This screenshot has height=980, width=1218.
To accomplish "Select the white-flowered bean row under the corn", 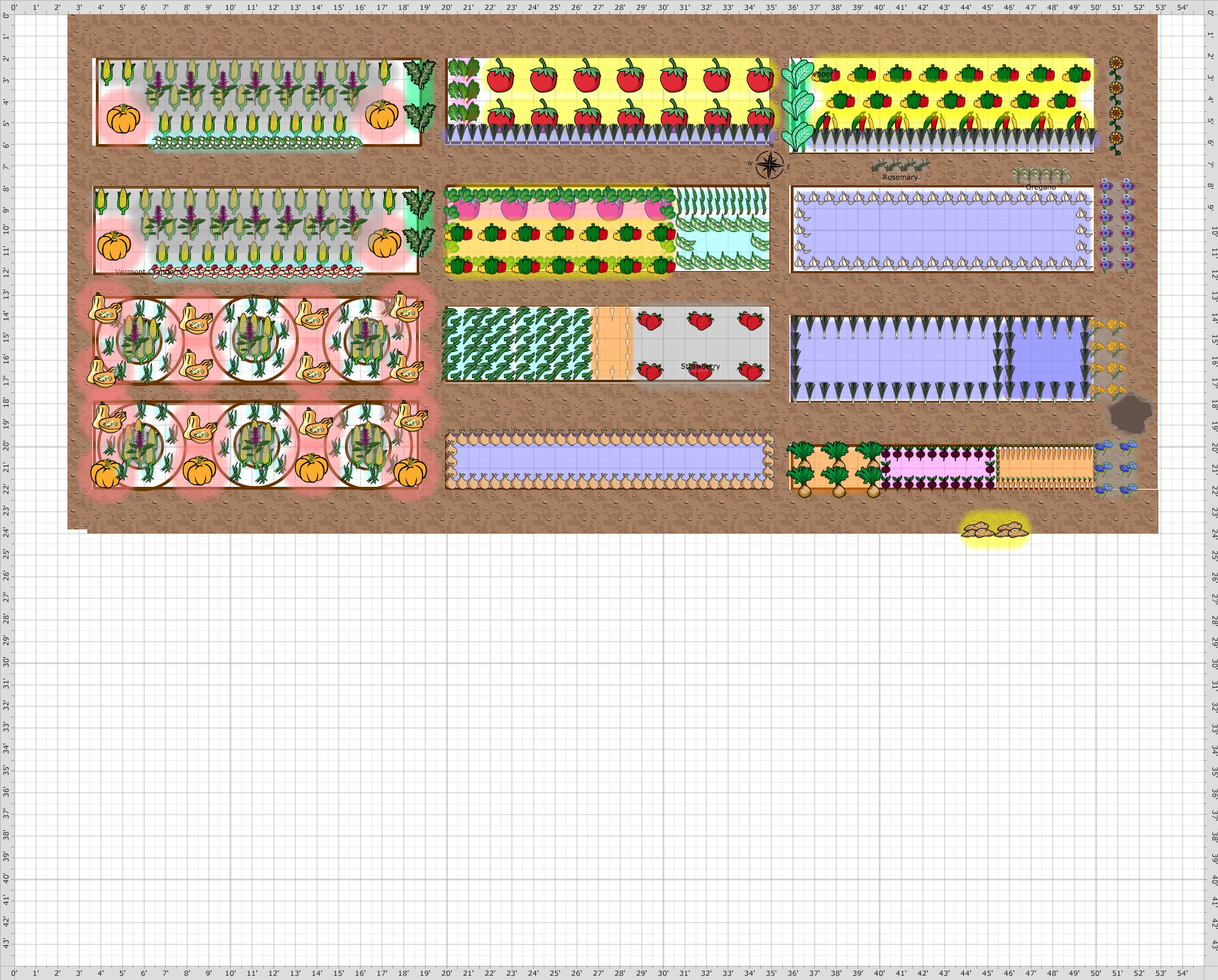I will point(257,143).
